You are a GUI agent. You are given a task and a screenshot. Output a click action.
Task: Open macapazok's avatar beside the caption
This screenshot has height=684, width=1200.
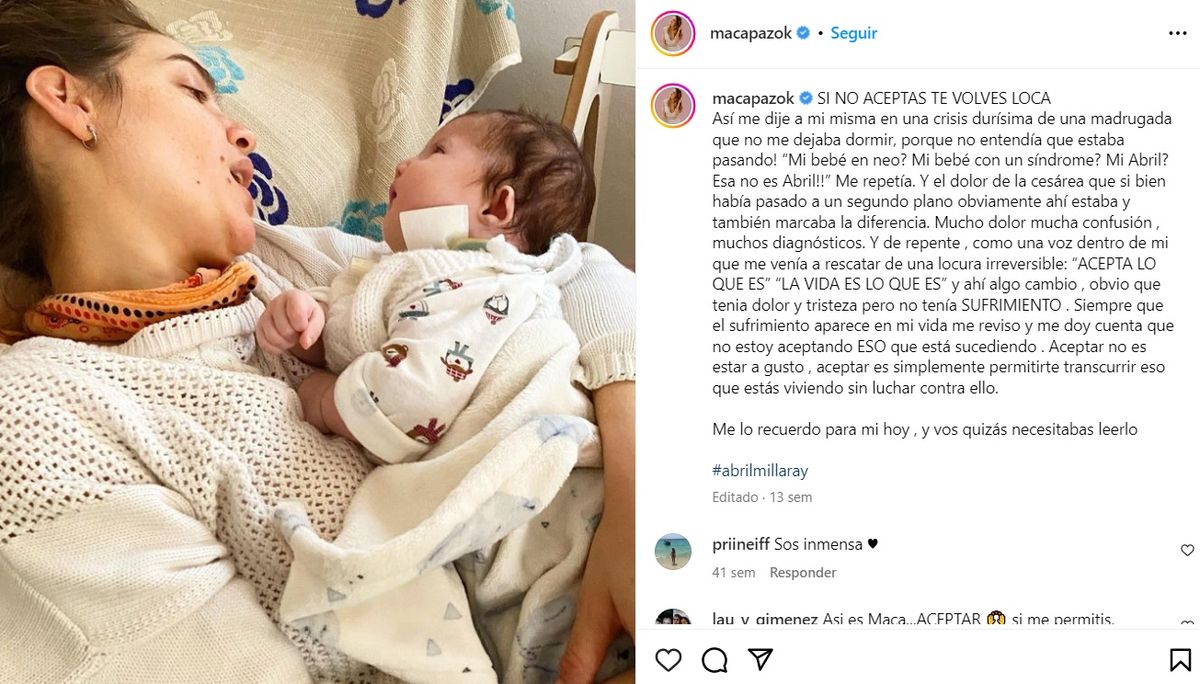(673, 106)
